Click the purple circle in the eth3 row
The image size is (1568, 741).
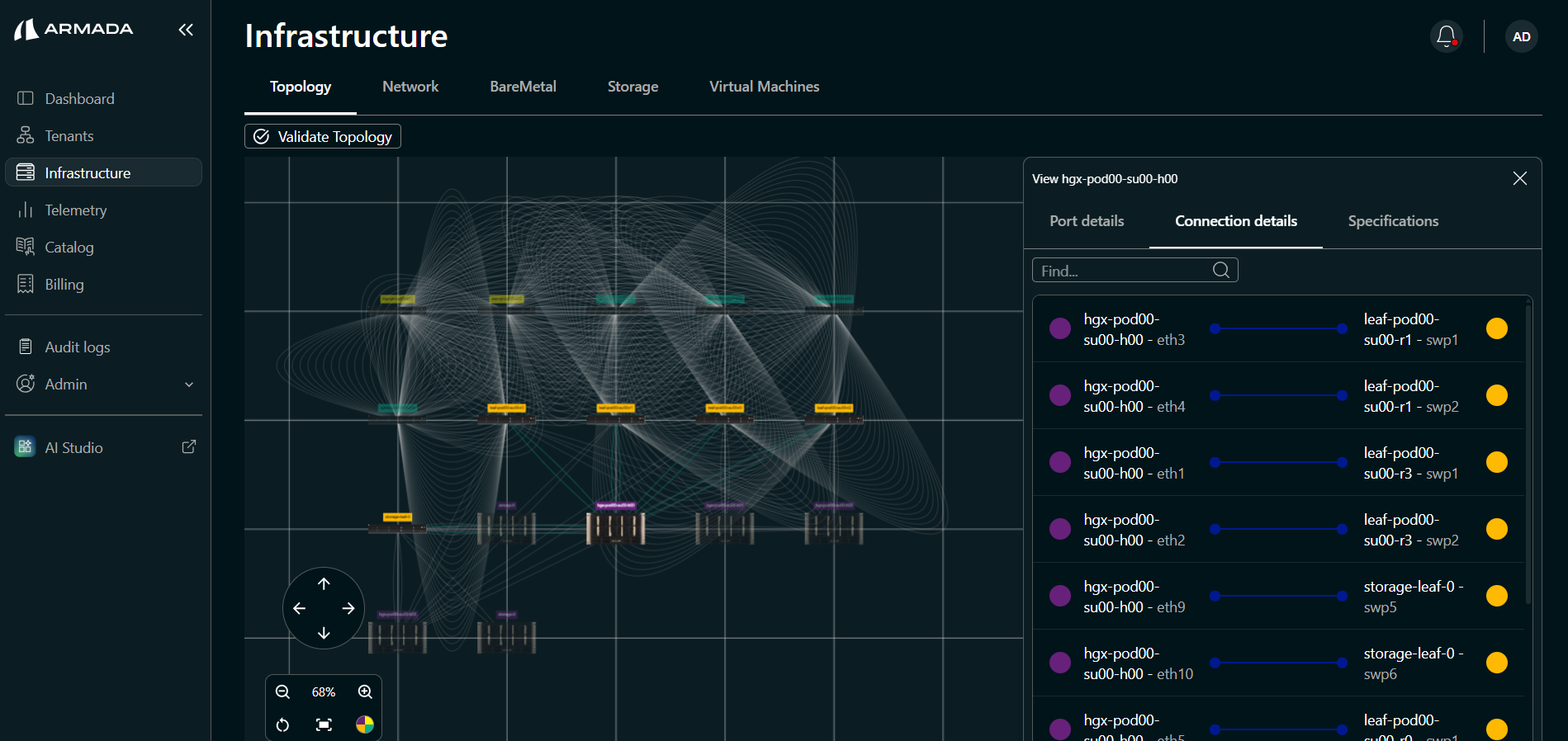1060,328
